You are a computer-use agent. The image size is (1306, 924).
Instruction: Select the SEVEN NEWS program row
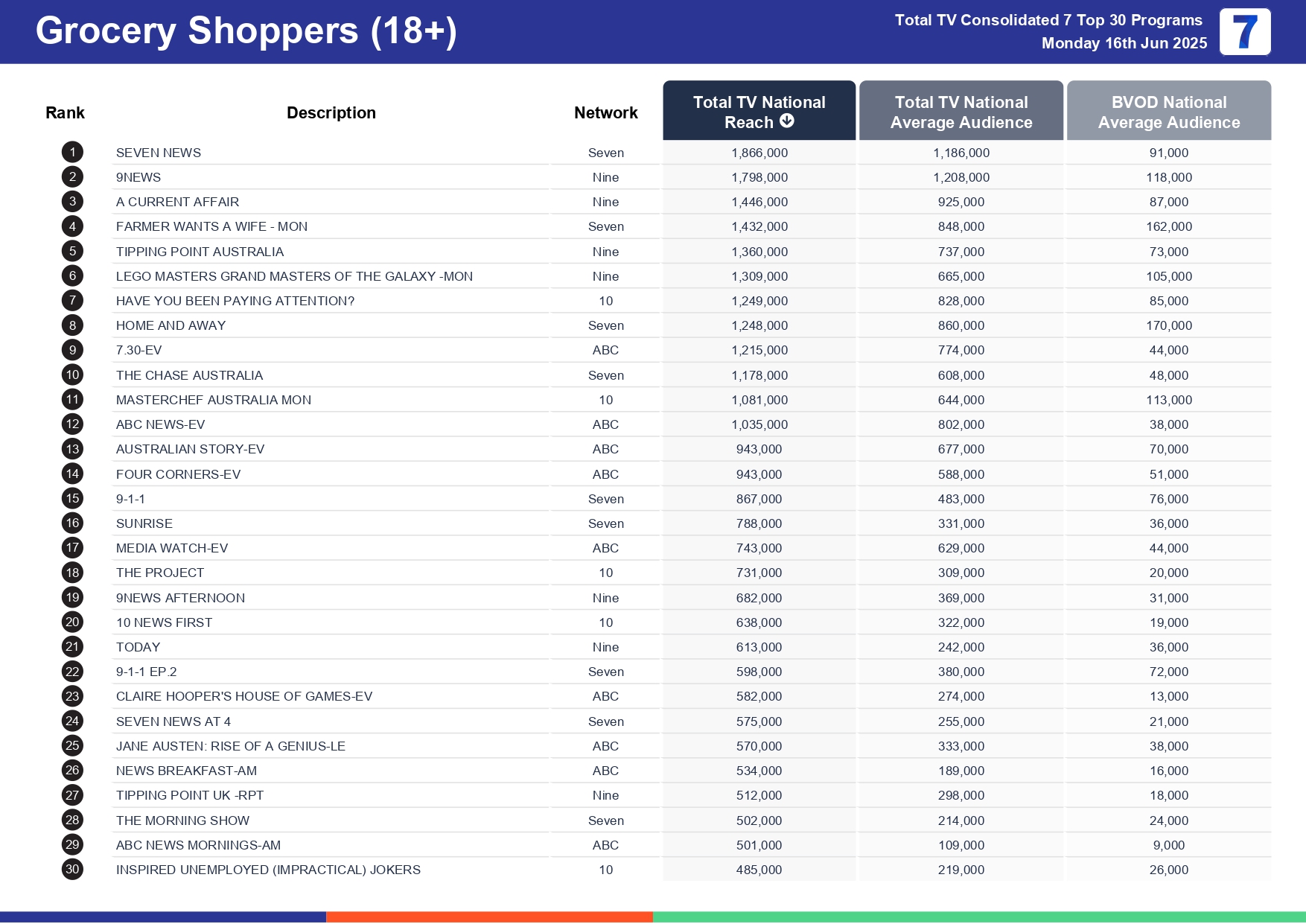click(x=159, y=153)
